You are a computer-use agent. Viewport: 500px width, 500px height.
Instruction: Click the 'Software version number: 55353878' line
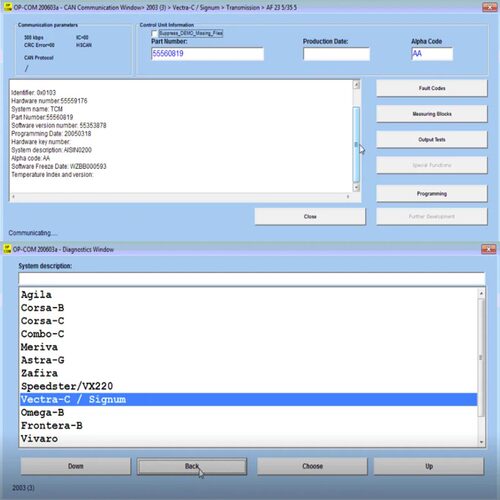59,125
